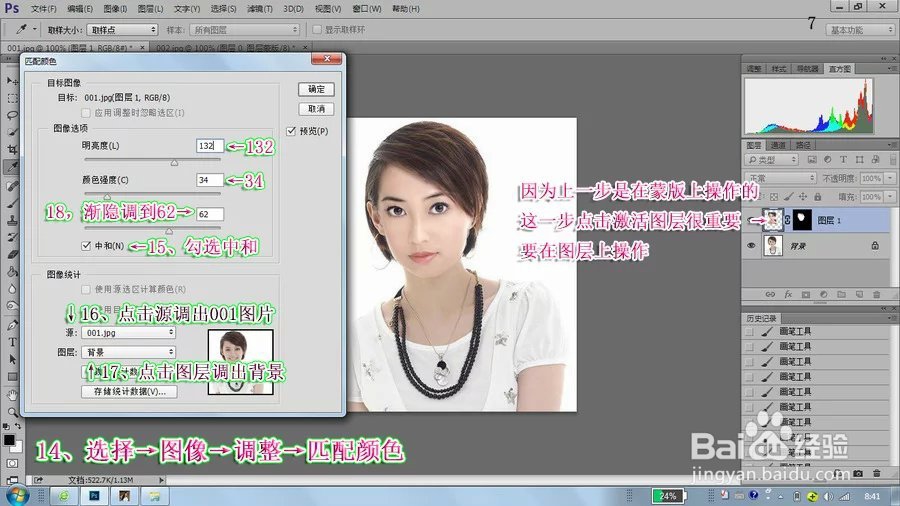Toggle the Show Sampling Ring checkbox

tap(317, 29)
